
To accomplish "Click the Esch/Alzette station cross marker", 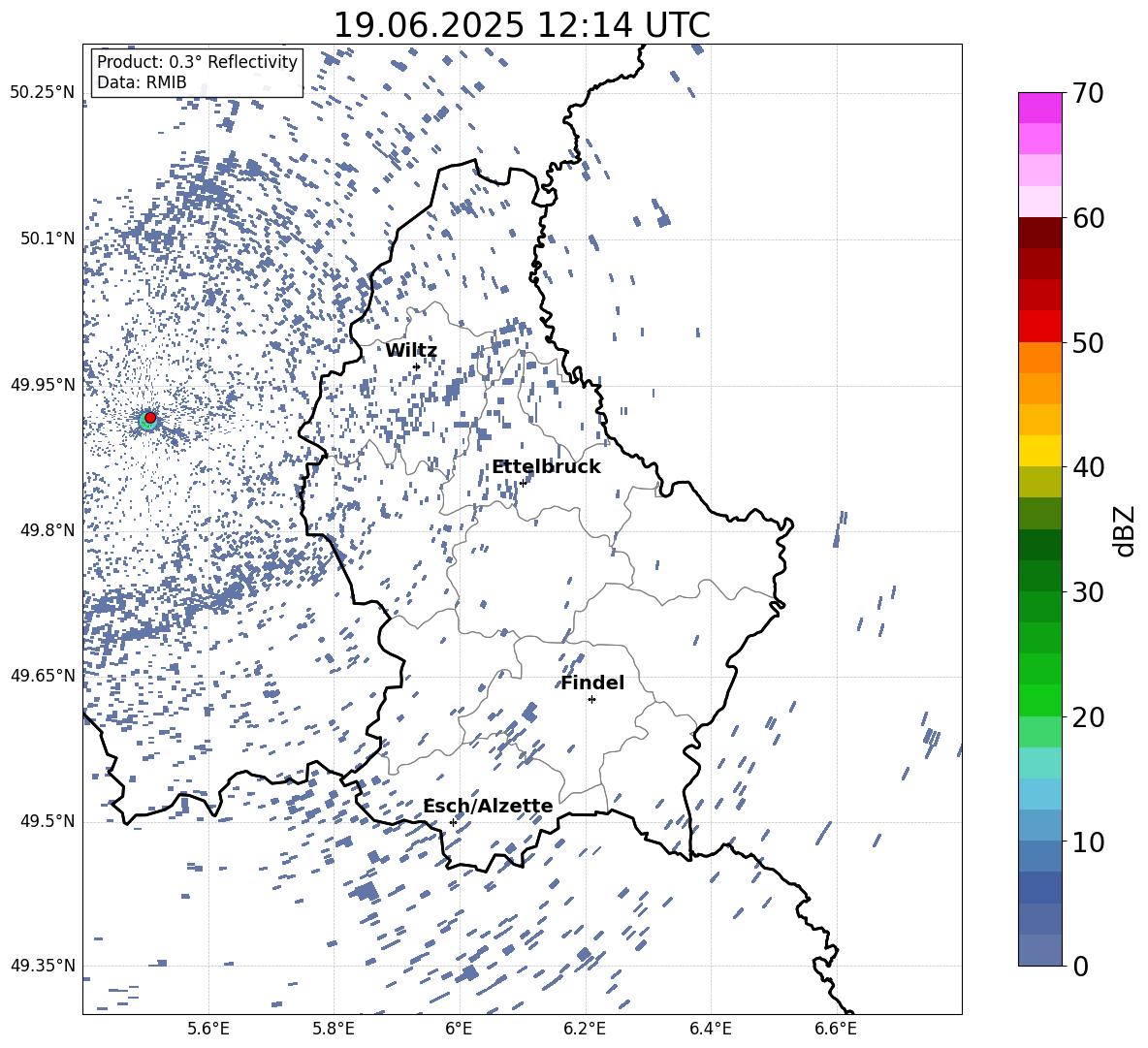I will [x=453, y=822].
